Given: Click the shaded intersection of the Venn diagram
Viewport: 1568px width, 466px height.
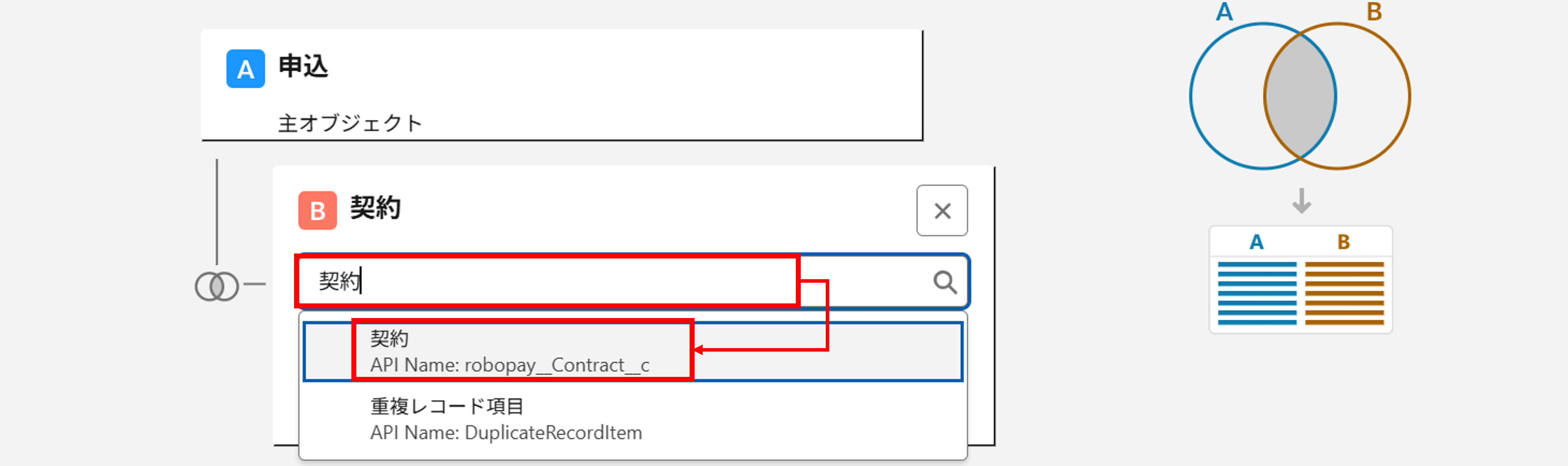Looking at the screenshot, I should [x=1300, y=96].
